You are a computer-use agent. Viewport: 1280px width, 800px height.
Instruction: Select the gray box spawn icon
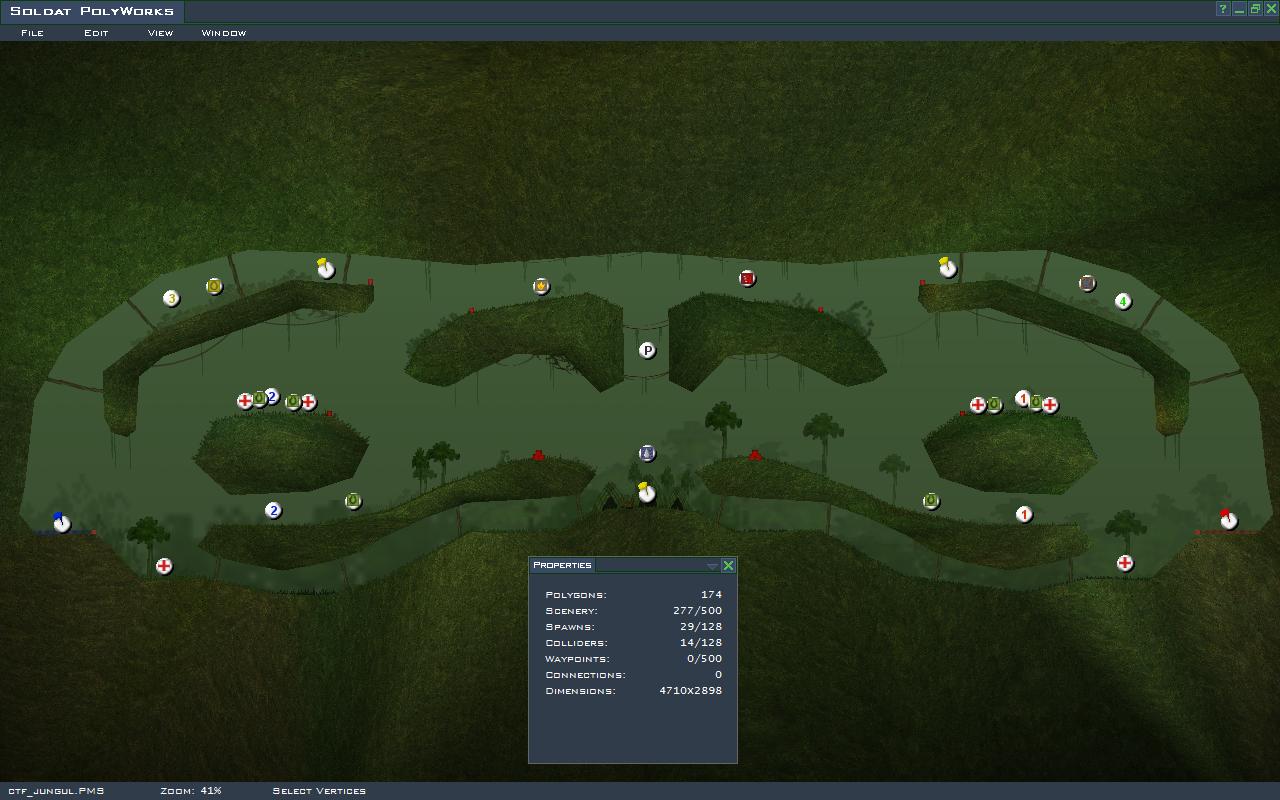click(1087, 283)
